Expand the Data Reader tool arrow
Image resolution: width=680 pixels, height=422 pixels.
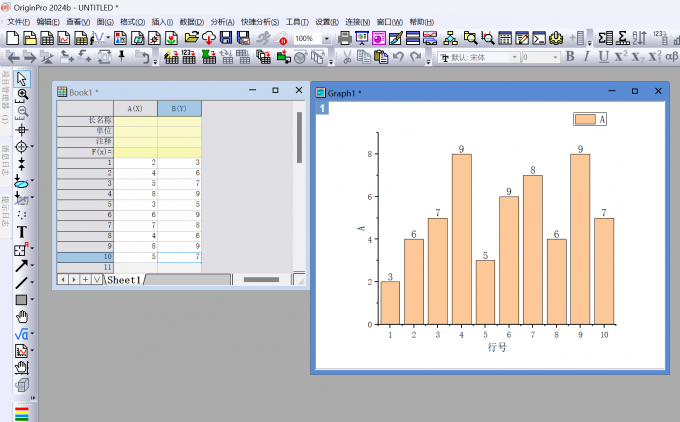coord(33,147)
